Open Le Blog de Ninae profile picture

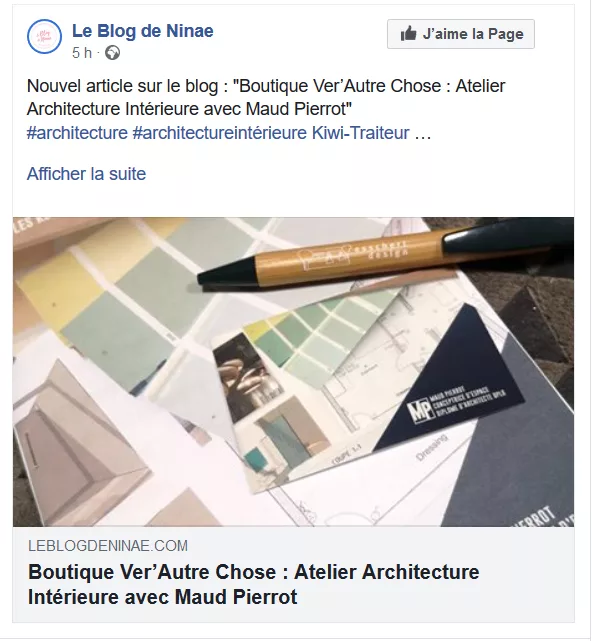coord(45,37)
